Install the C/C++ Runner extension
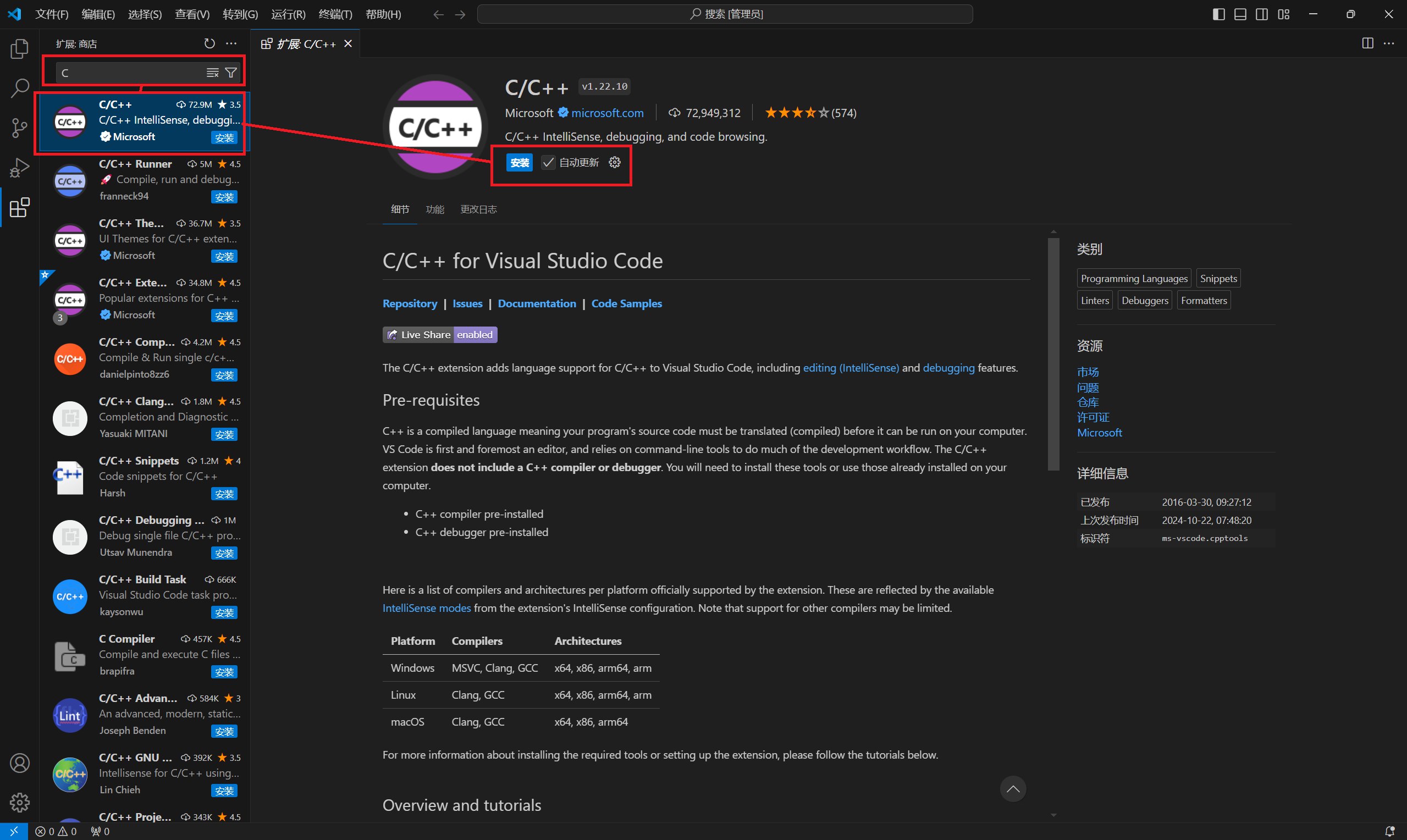This screenshot has height=840, width=1407. tap(224, 197)
